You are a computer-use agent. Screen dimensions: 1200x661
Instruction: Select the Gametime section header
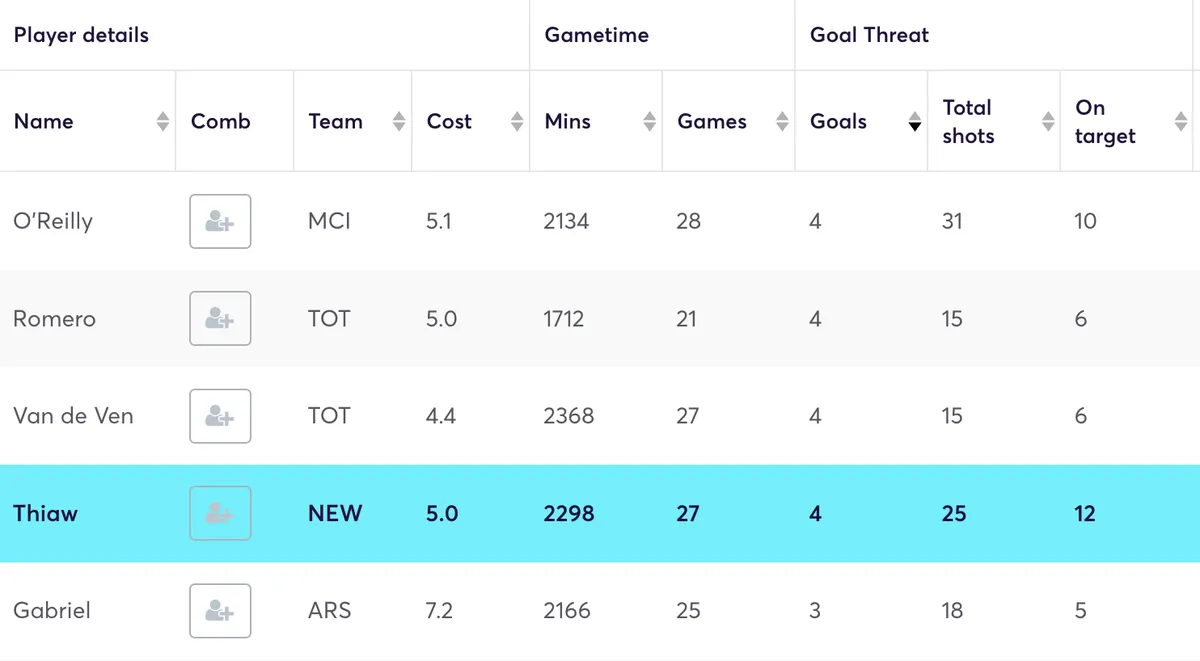[597, 35]
